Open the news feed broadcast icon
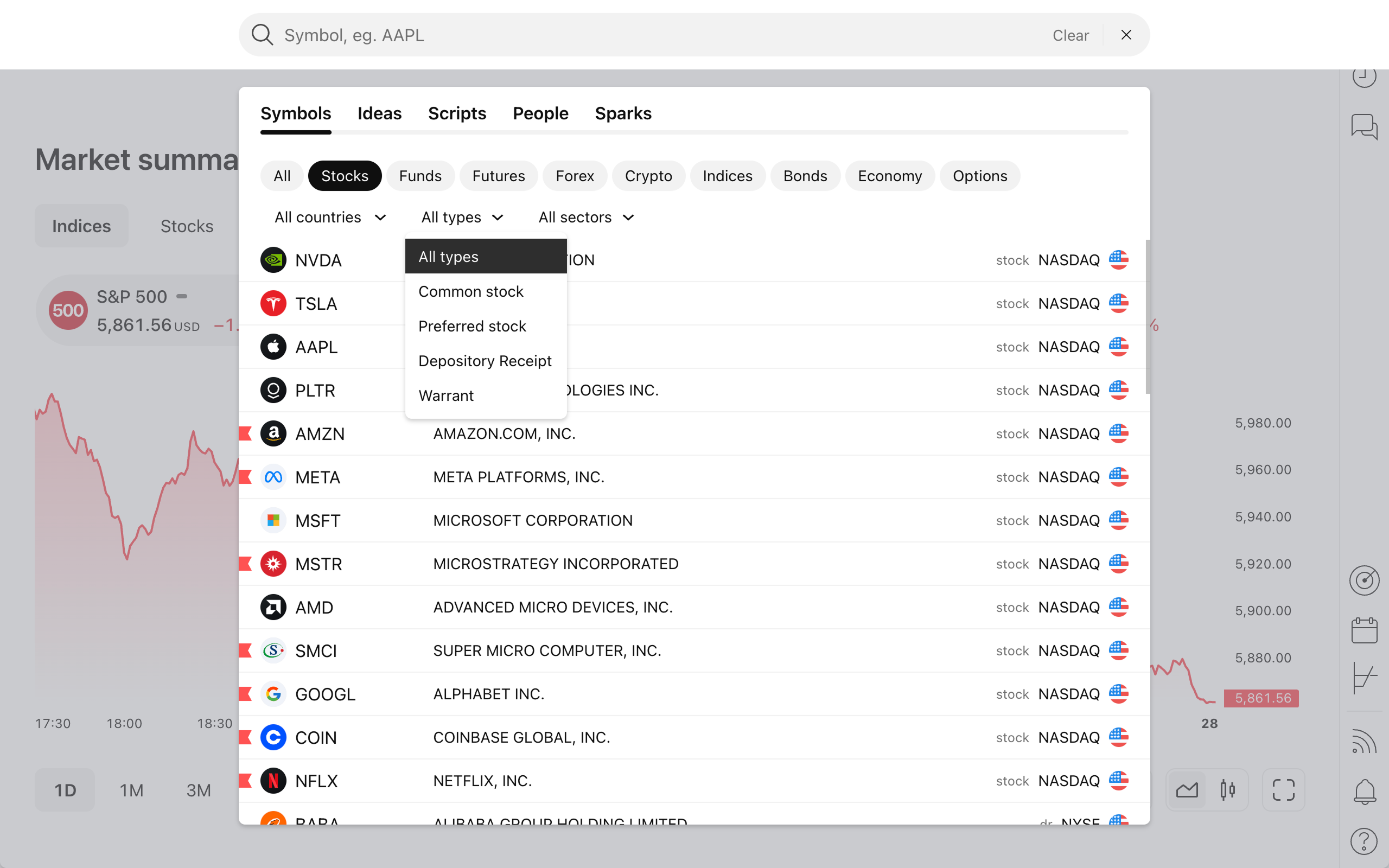 click(x=1363, y=741)
